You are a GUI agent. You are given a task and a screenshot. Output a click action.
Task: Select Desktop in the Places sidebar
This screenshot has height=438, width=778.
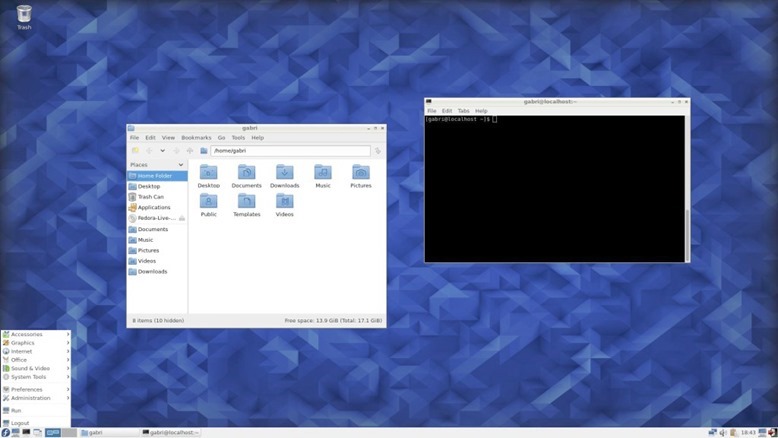(x=157, y=186)
